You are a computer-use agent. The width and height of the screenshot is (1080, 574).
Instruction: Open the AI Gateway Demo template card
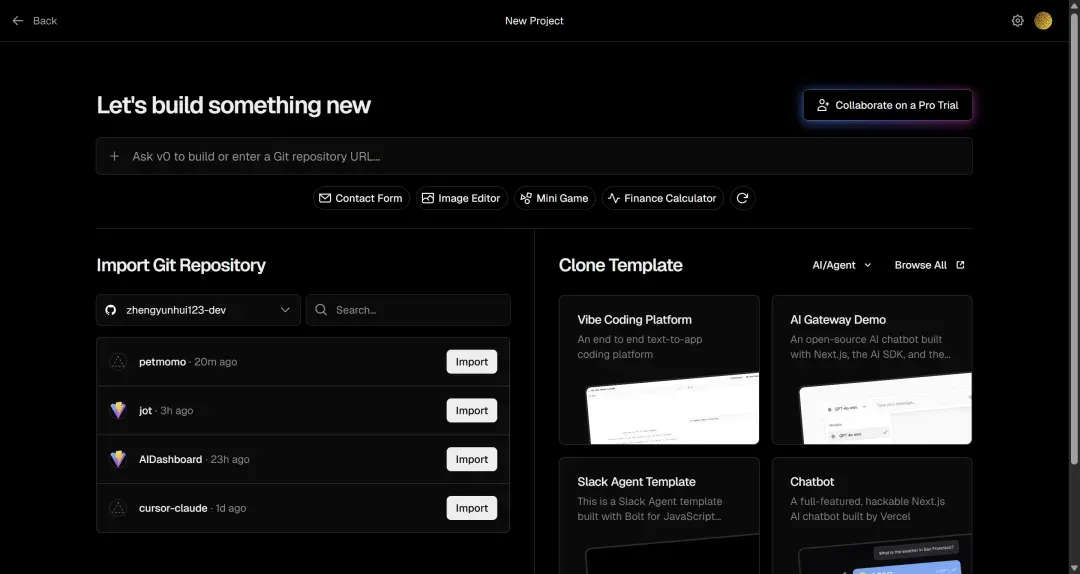click(872, 370)
